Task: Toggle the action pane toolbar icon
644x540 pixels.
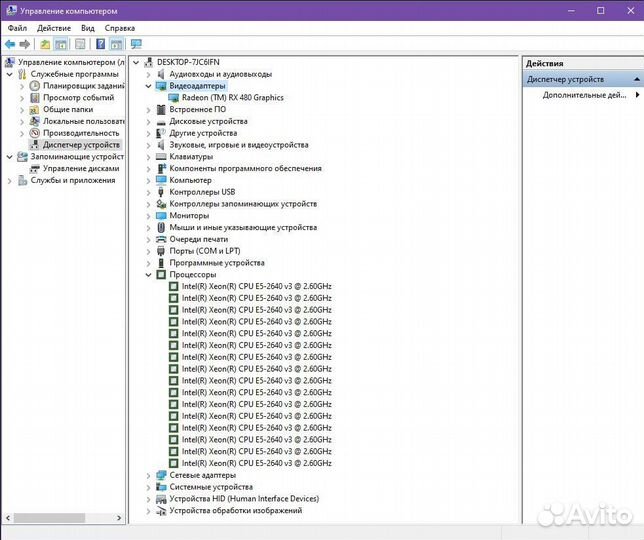Action: point(118,44)
